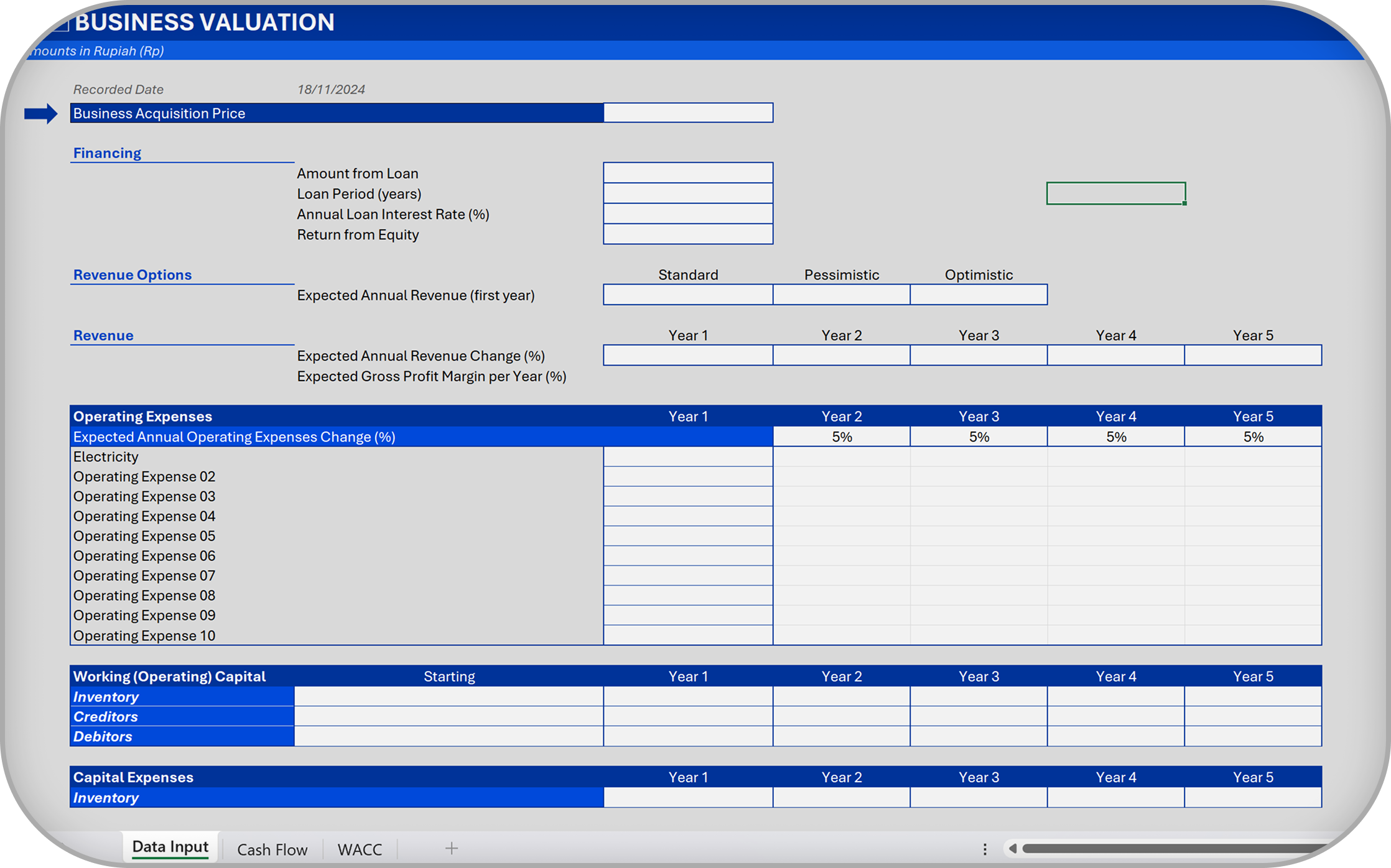Click the horizontal scrollbar left arrow

tap(1013, 849)
